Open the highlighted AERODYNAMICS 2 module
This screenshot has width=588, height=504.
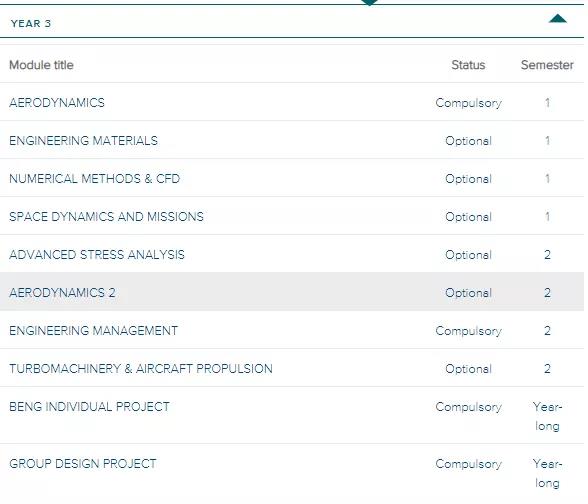[x=62, y=292]
